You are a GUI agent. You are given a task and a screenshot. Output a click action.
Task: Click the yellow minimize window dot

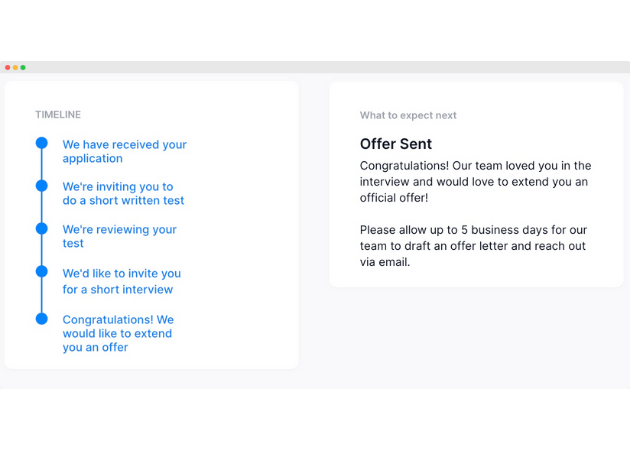(x=15, y=68)
